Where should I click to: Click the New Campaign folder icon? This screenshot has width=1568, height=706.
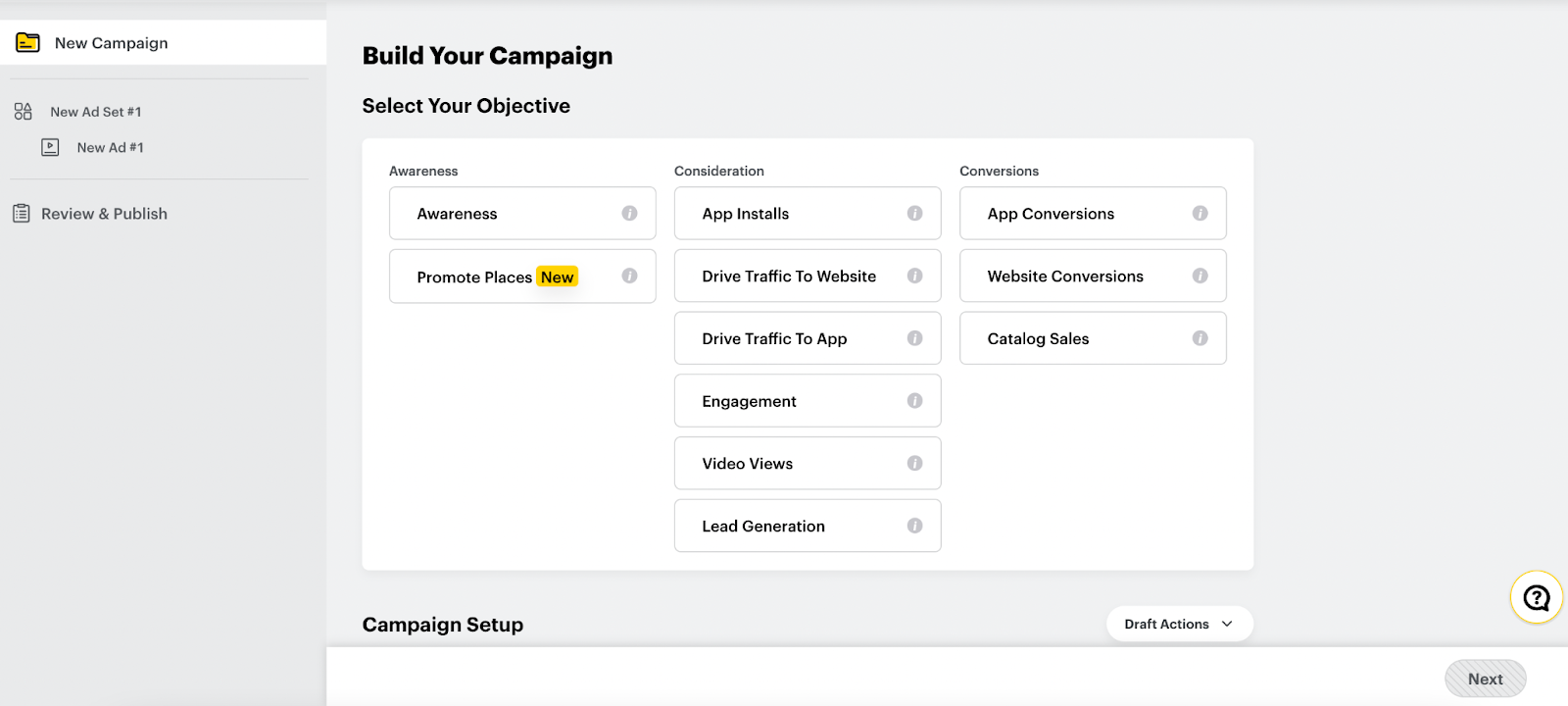tap(27, 42)
